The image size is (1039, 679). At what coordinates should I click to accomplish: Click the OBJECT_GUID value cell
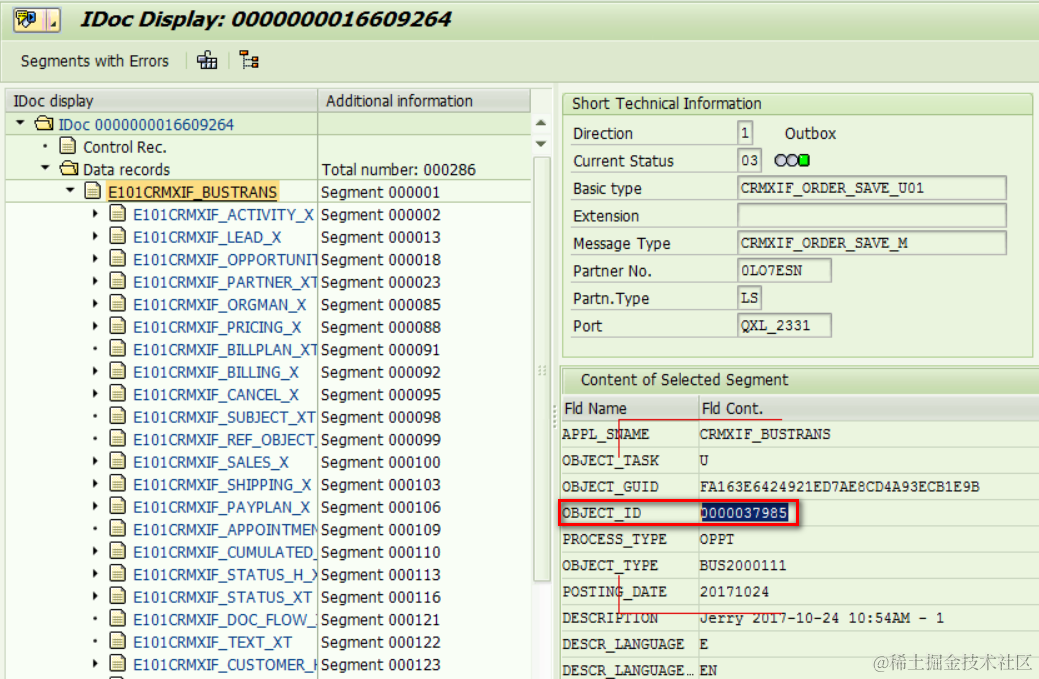tap(839, 487)
